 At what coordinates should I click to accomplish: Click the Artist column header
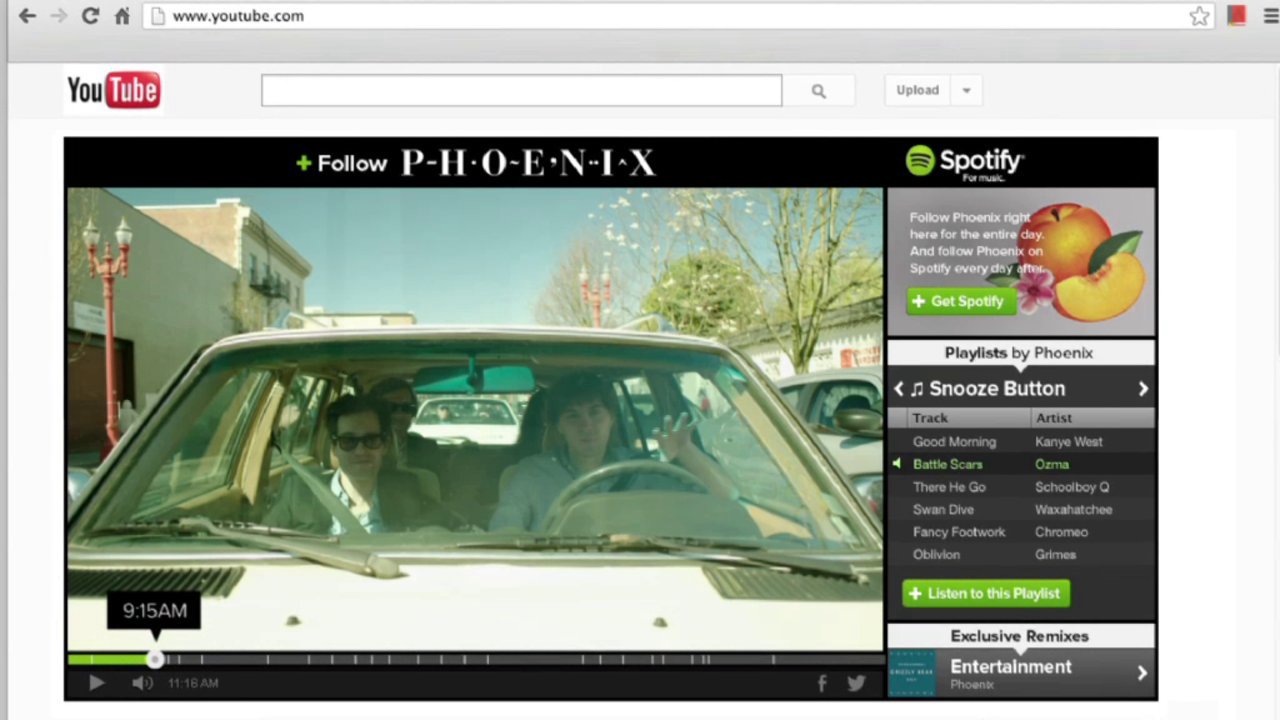[1053, 418]
